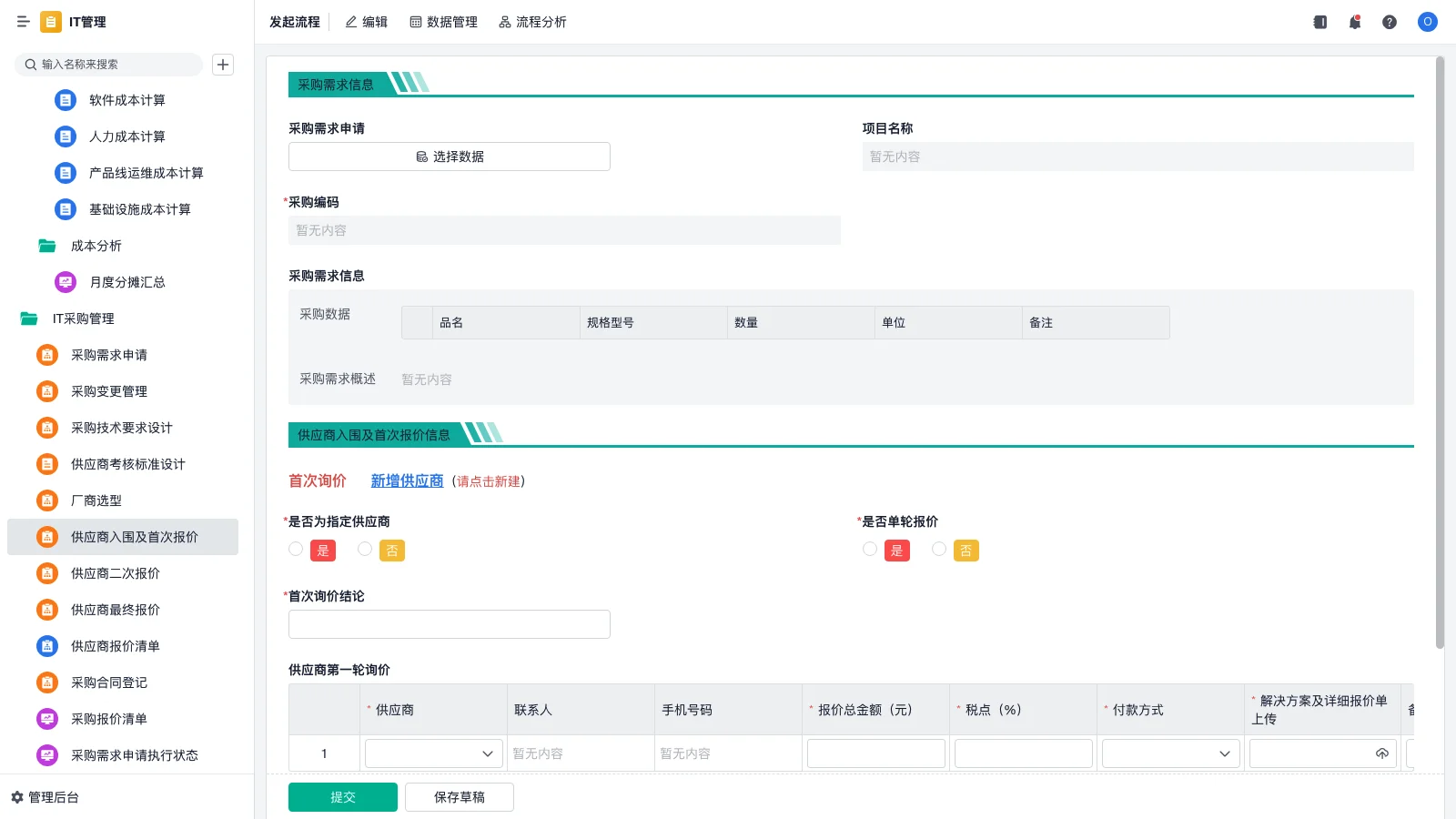Select 否 for 是否为指定供应商
Viewport: 1456px width, 819px height.
[364, 549]
